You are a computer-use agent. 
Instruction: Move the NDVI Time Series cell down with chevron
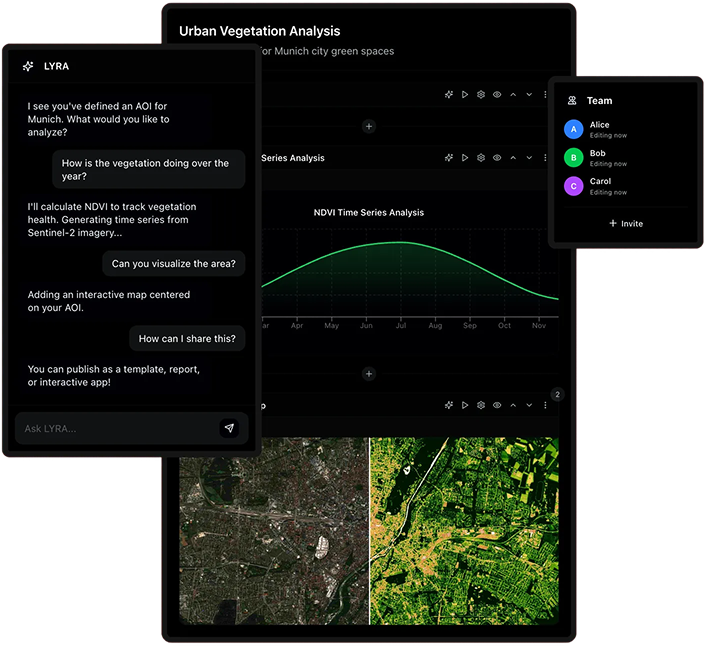[x=529, y=158]
